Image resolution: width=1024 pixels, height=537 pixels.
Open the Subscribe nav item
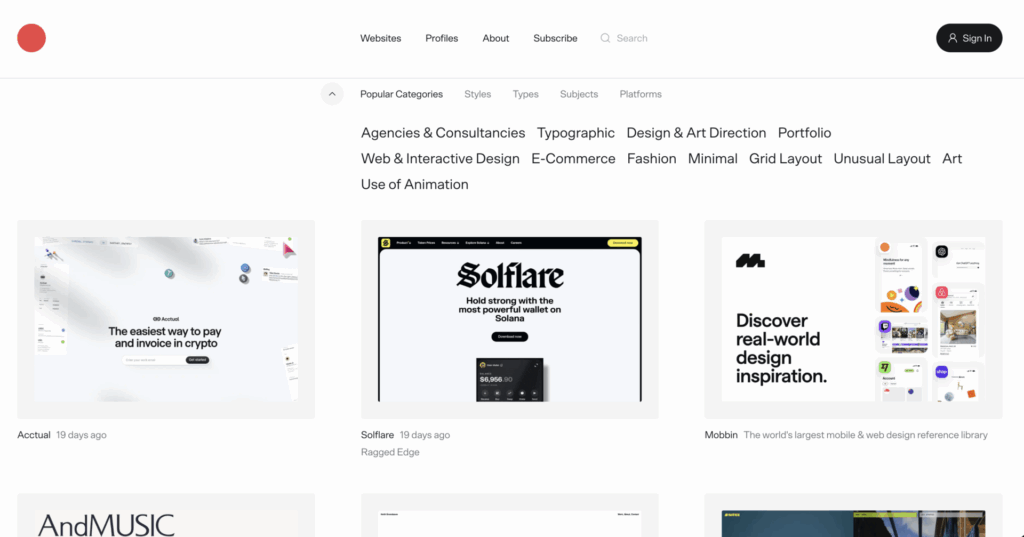coord(555,38)
